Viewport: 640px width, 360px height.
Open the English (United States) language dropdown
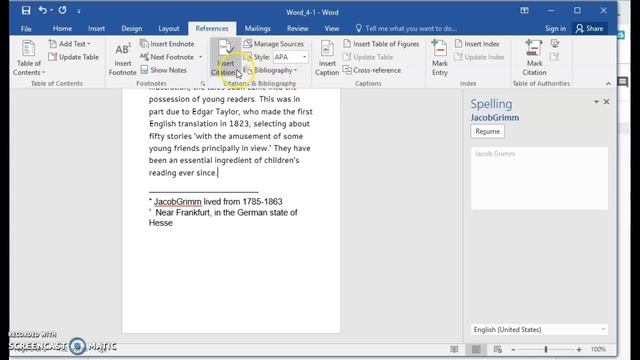click(x=539, y=329)
